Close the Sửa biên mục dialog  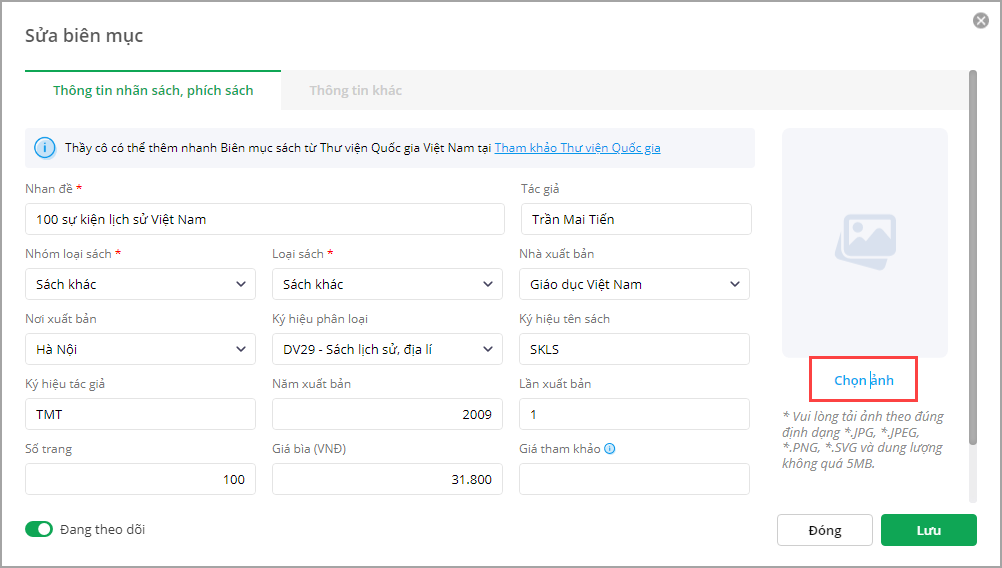point(981,21)
